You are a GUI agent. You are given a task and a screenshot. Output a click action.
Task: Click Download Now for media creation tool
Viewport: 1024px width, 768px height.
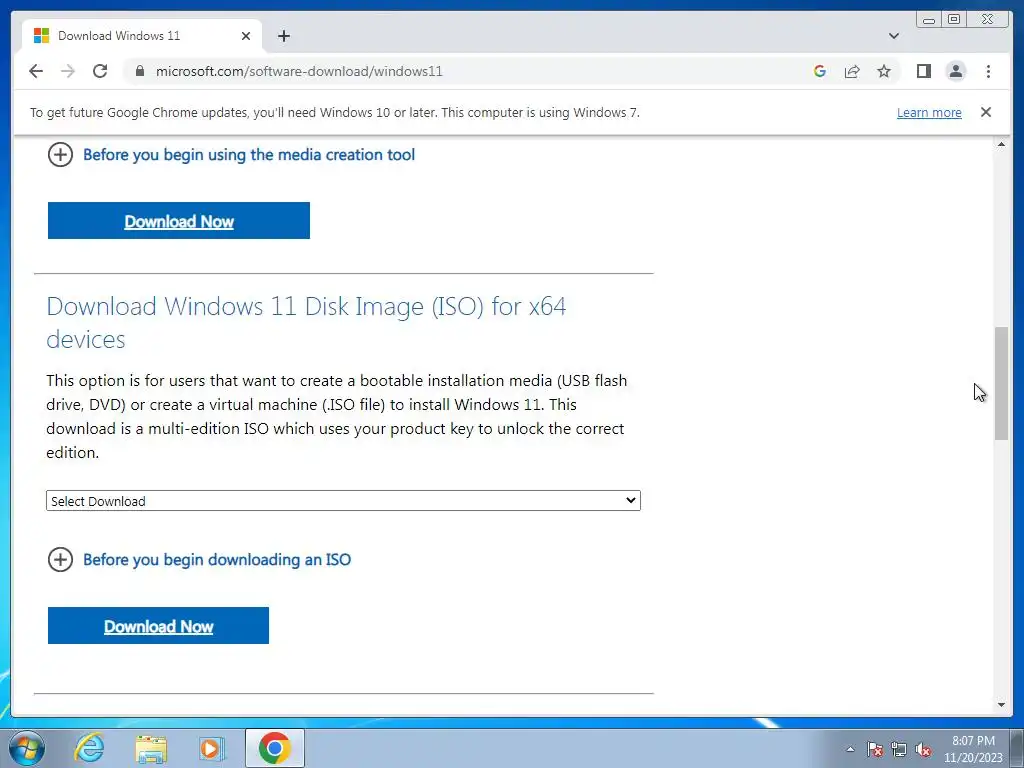(178, 221)
